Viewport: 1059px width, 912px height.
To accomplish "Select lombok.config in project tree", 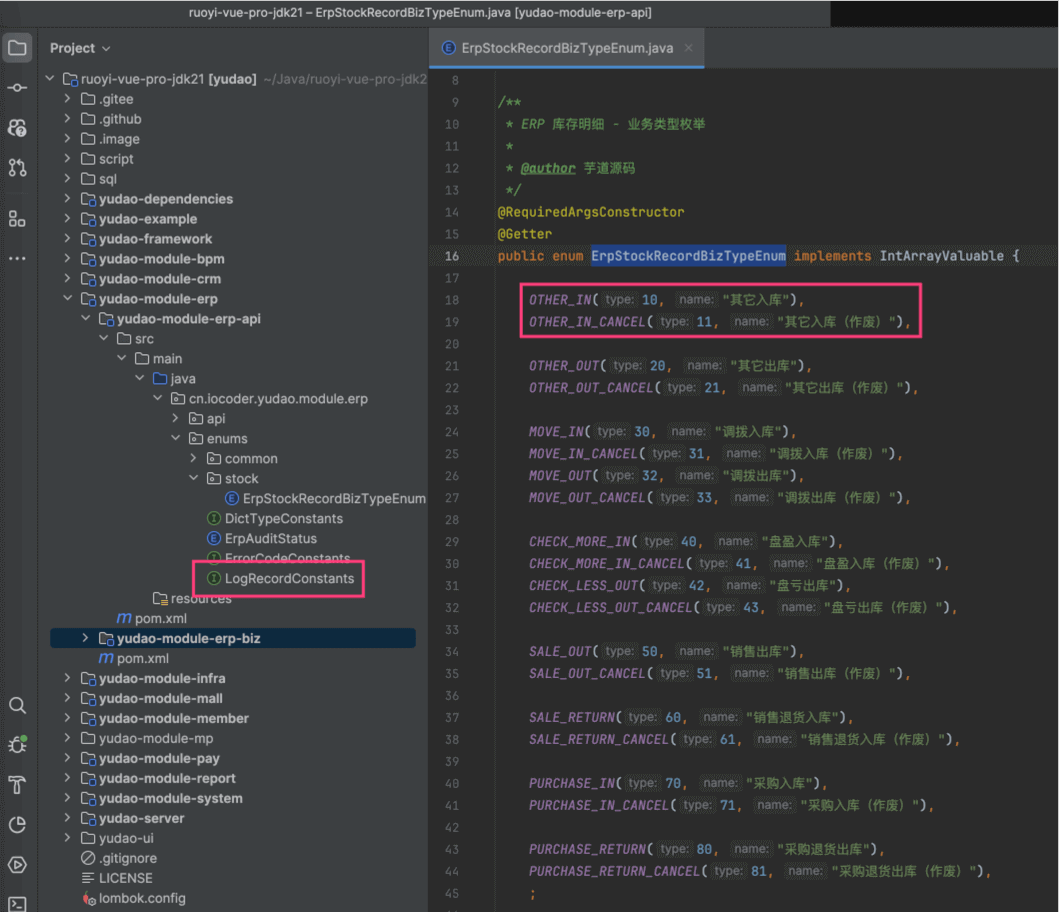I will [x=142, y=898].
